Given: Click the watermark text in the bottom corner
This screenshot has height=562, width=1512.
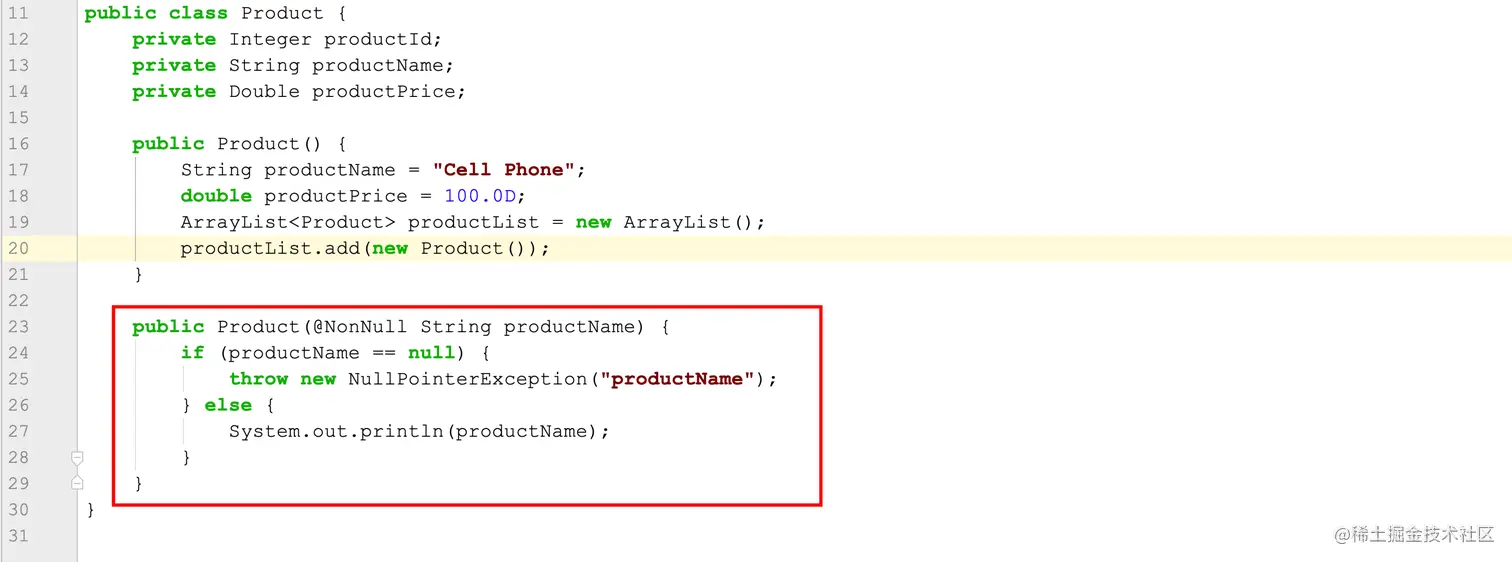Looking at the screenshot, I should 1414,534.
